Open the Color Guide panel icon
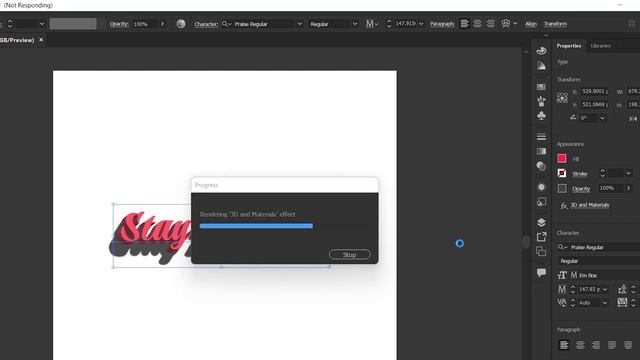The height and width of the screenshot is (360, 640). pyautogui.click(x=541, y=66)
